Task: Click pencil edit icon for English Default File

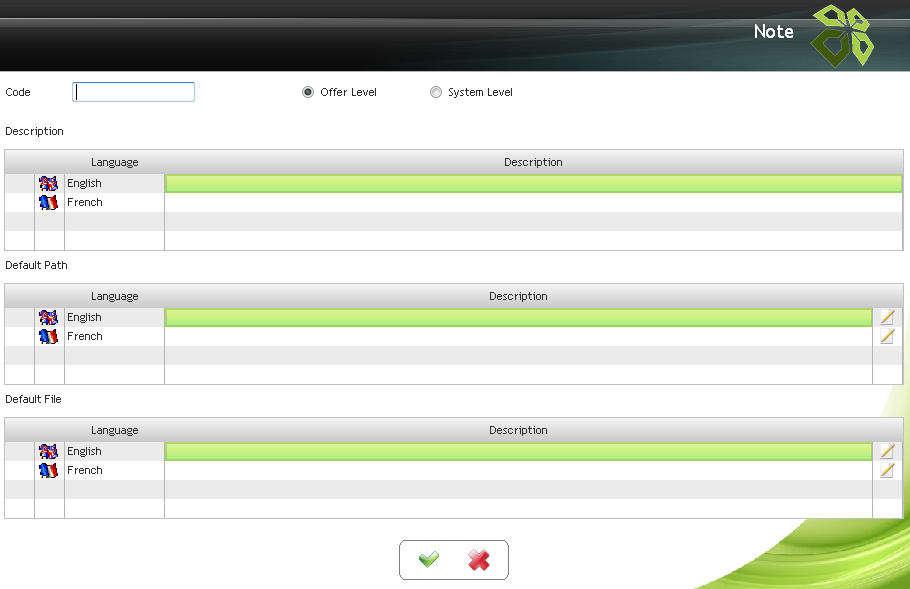Action: coord(887,451)
